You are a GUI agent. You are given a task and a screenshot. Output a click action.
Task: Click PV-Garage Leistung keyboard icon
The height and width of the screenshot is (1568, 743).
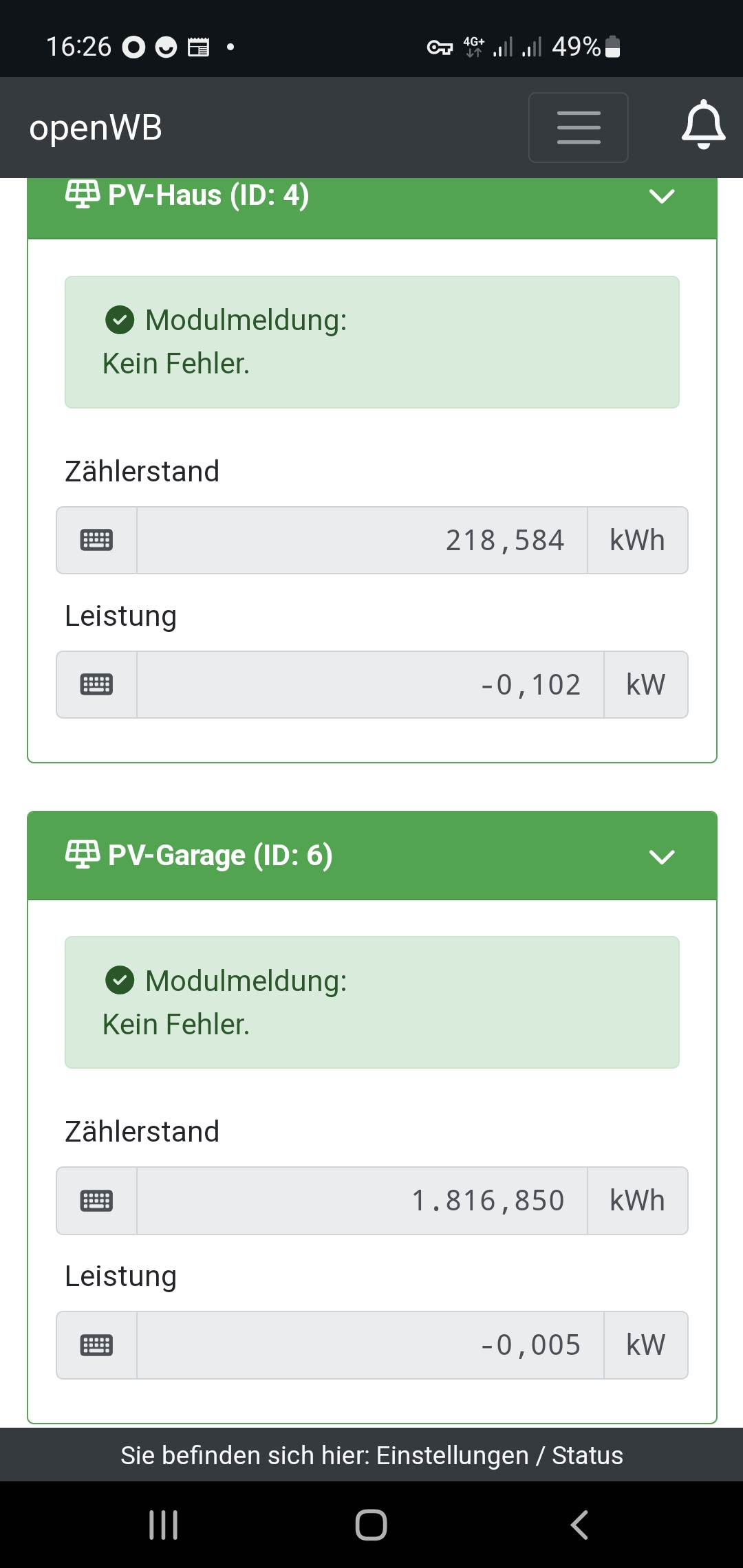click(x=96, y=1345)
